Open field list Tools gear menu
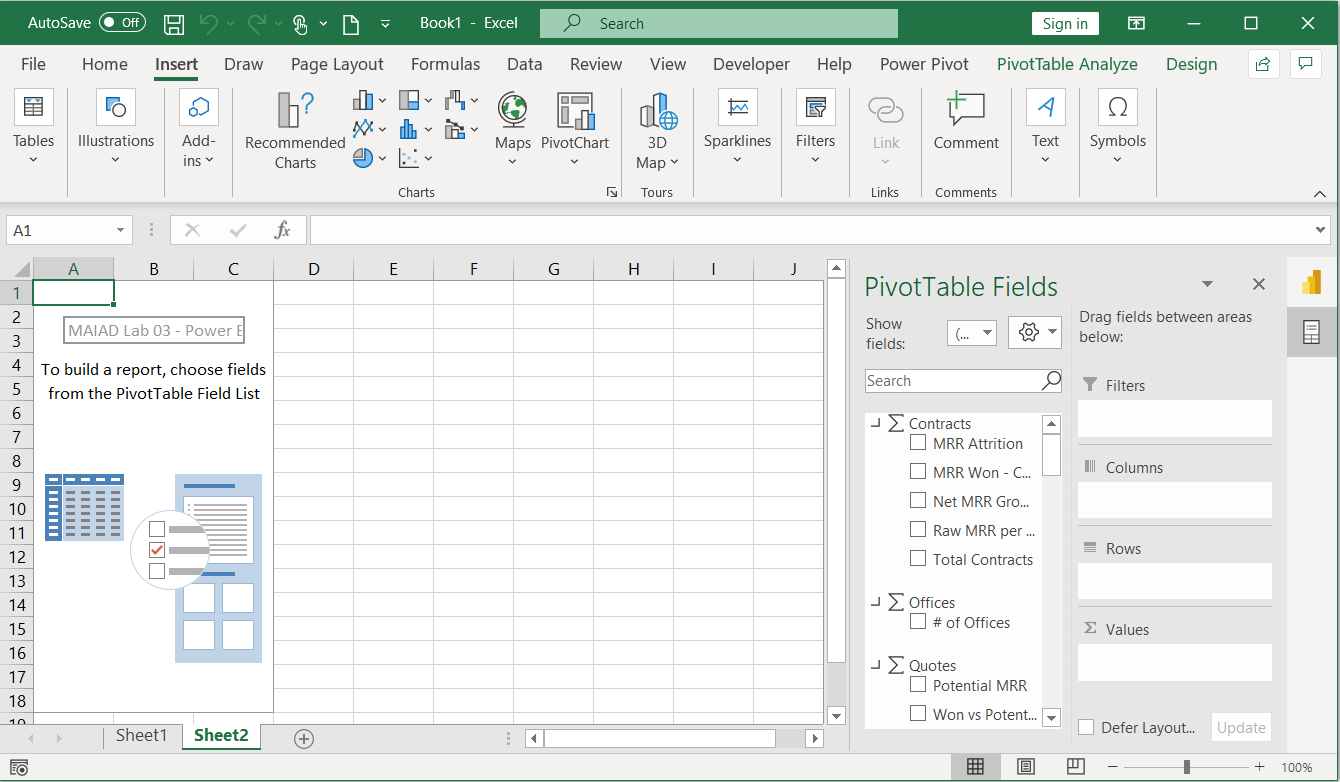Image resolution: width=1340 pixels, height=782 pixels. 1035,333
